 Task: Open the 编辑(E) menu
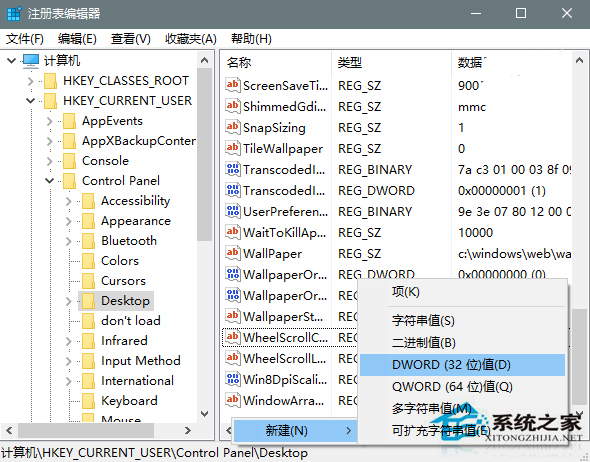pyautogui.click(x=77, y=39)
